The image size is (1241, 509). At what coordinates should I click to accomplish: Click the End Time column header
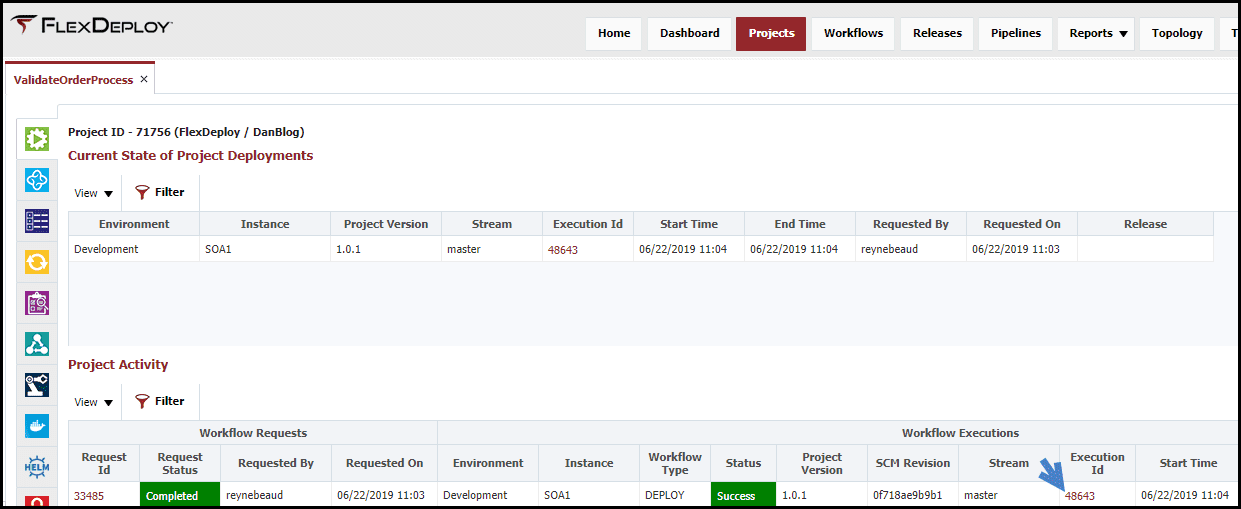799,224
